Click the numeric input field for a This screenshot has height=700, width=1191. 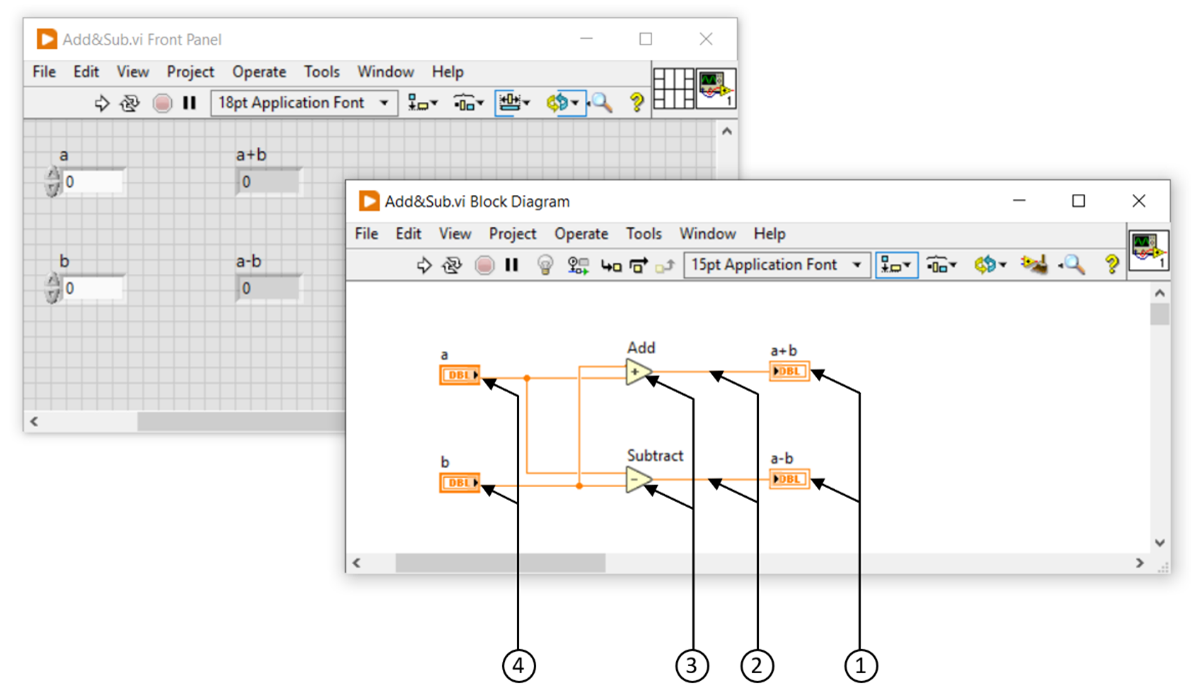pos(93,182)
